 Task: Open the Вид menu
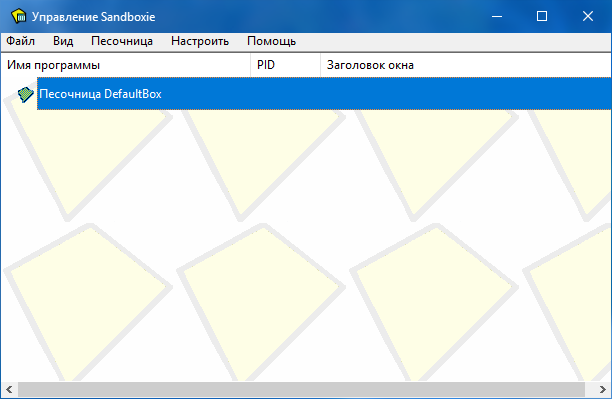(x=63, y=41)
